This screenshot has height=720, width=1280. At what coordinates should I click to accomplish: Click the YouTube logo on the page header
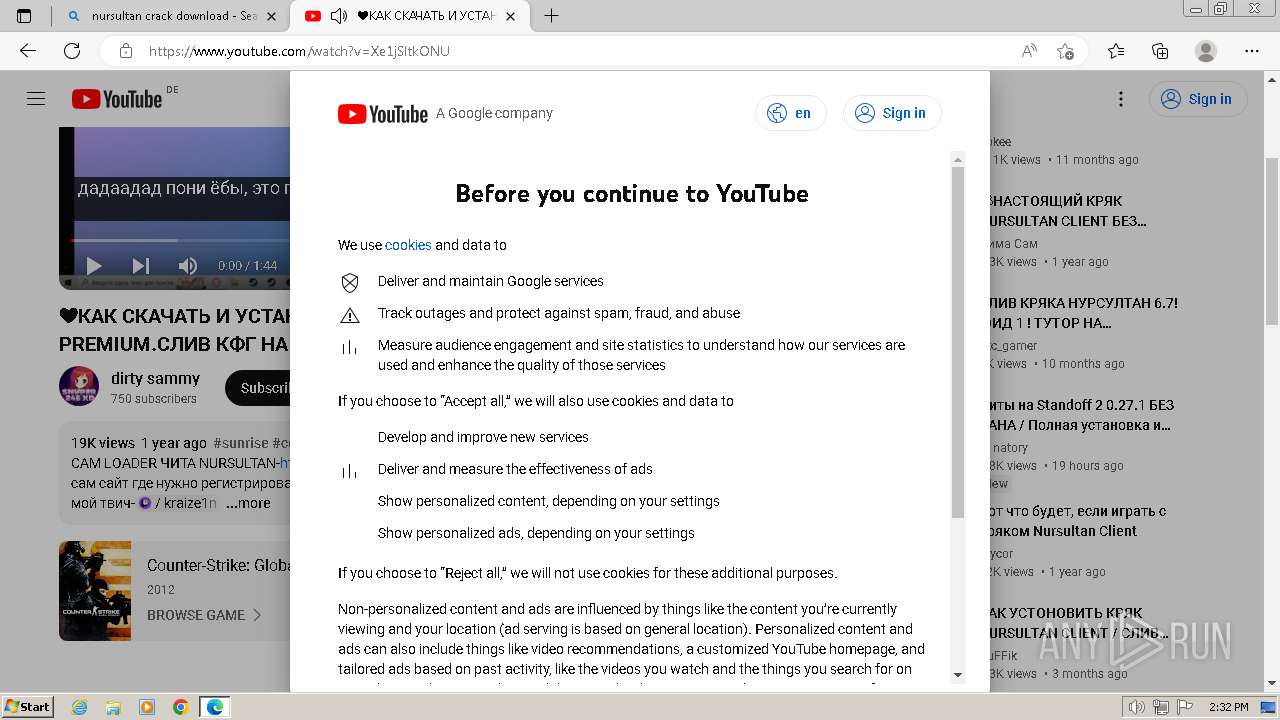[x=117, y=99]
